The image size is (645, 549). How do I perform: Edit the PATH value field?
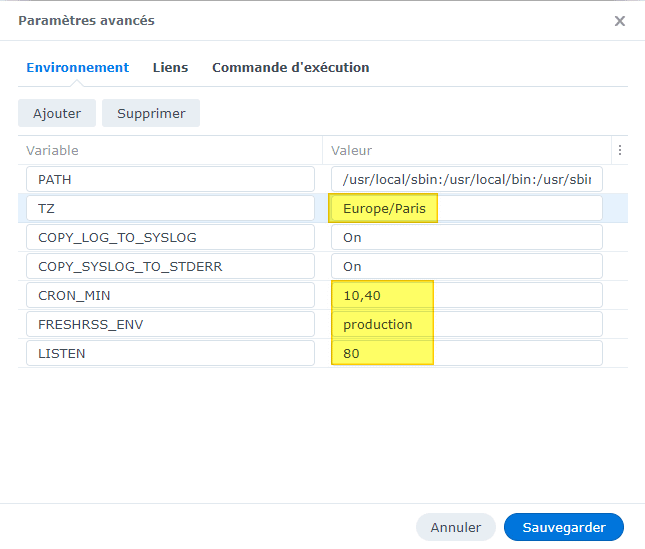point(467,179)
